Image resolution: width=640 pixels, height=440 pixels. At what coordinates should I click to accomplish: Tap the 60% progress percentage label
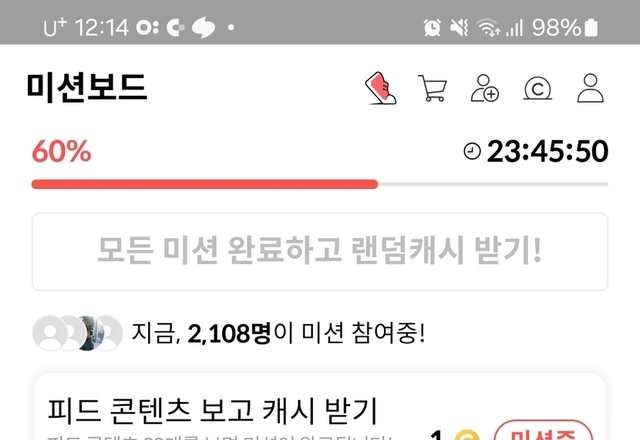[62, 151]
